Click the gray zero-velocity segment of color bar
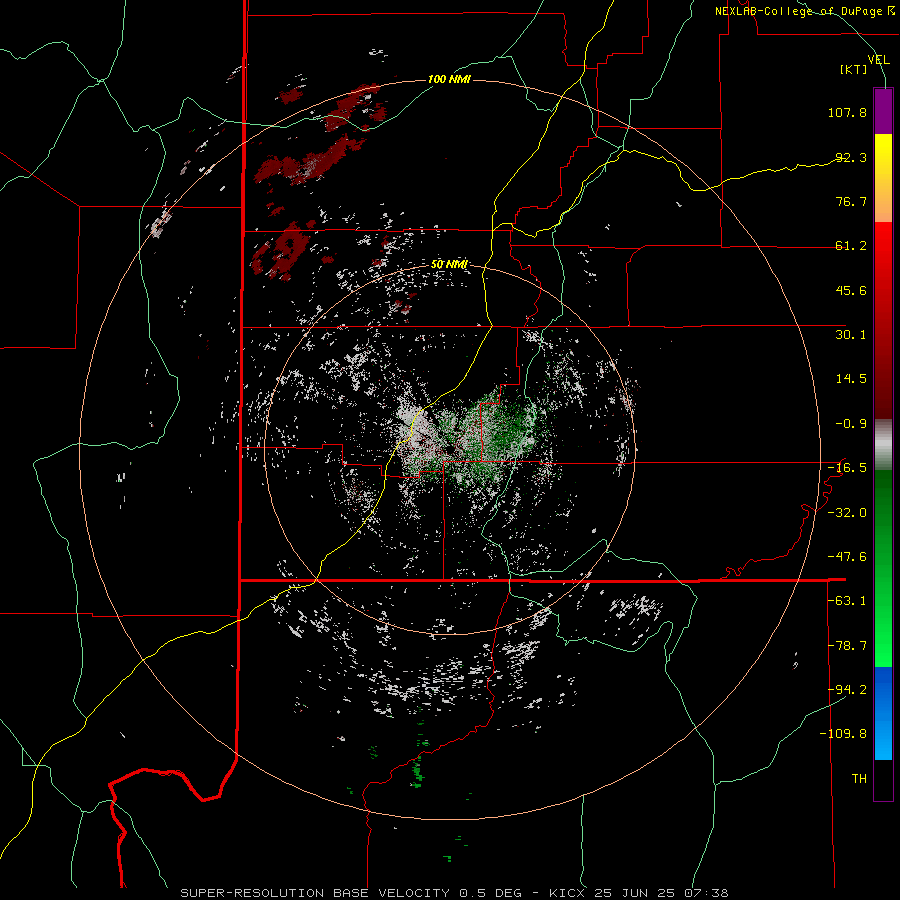This screenshot has height=900, width=900. coord(883,445)
